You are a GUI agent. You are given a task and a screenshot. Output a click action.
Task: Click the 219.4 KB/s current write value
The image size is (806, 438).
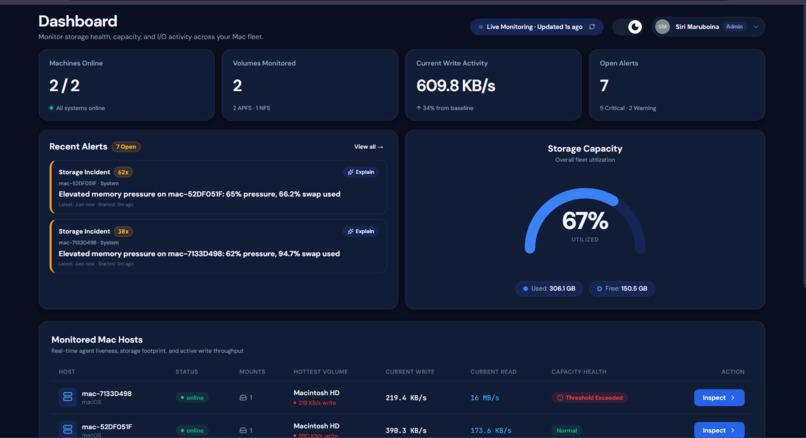406,398
